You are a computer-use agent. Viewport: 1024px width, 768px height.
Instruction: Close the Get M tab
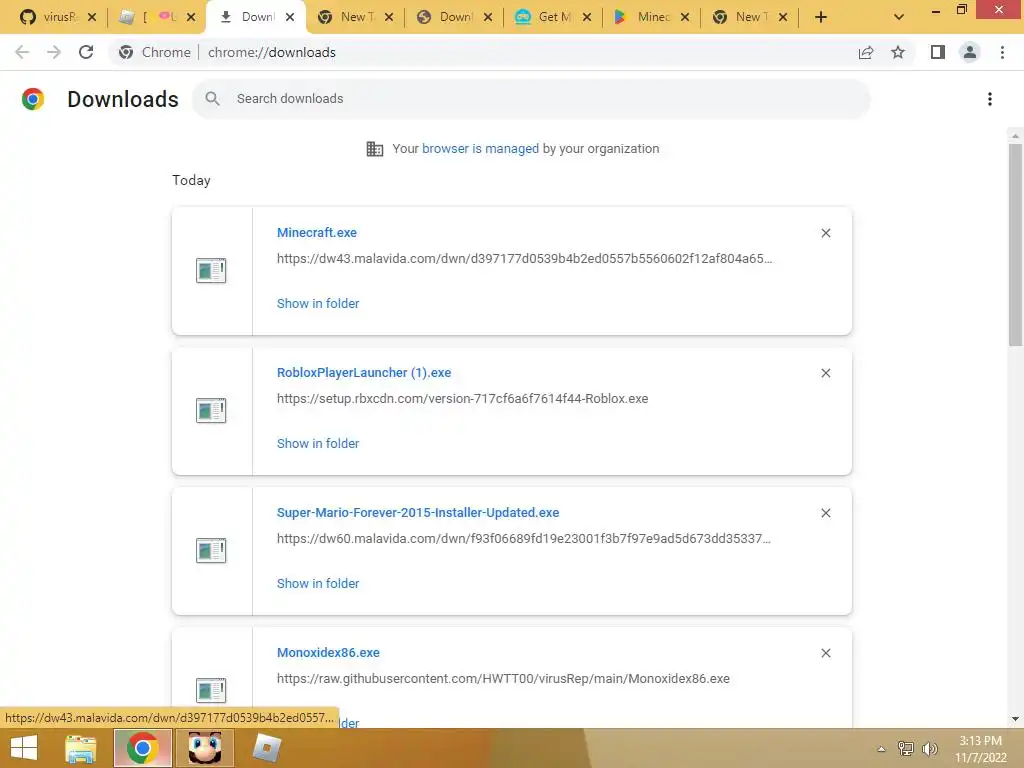pyautogui.click(x=586, y=17)
